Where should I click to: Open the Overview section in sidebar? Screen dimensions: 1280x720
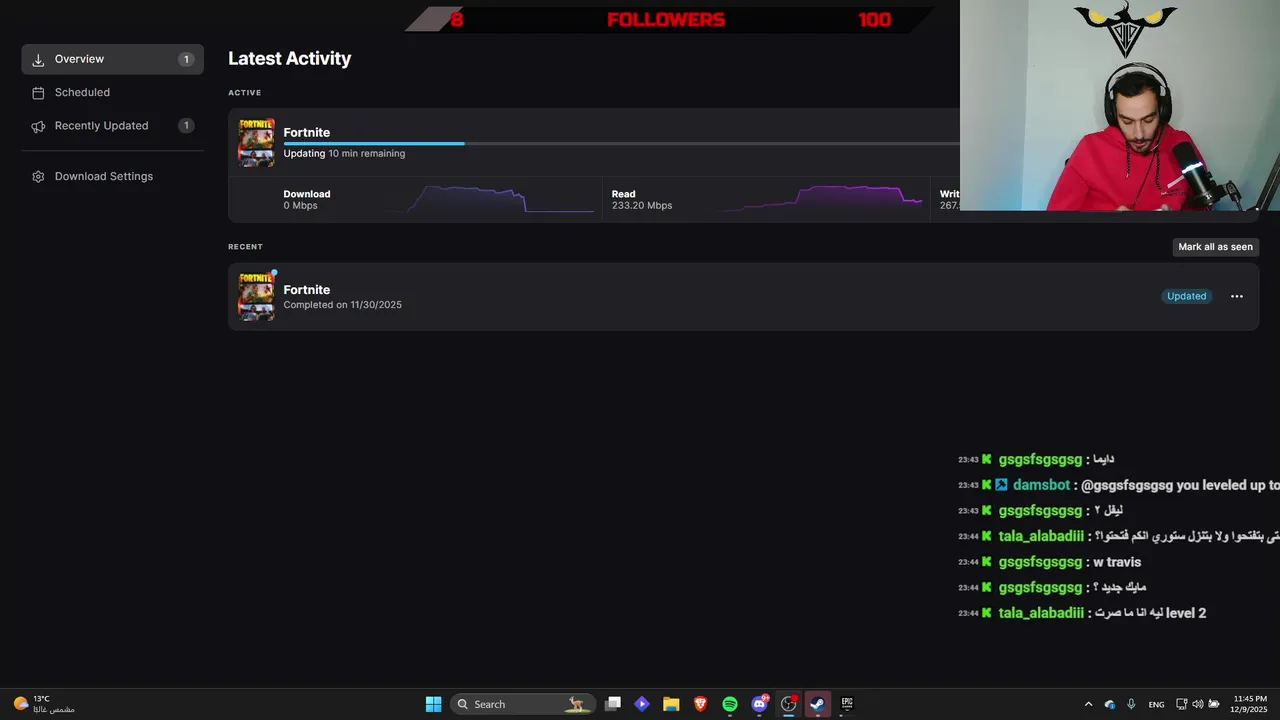pos(112,59)
